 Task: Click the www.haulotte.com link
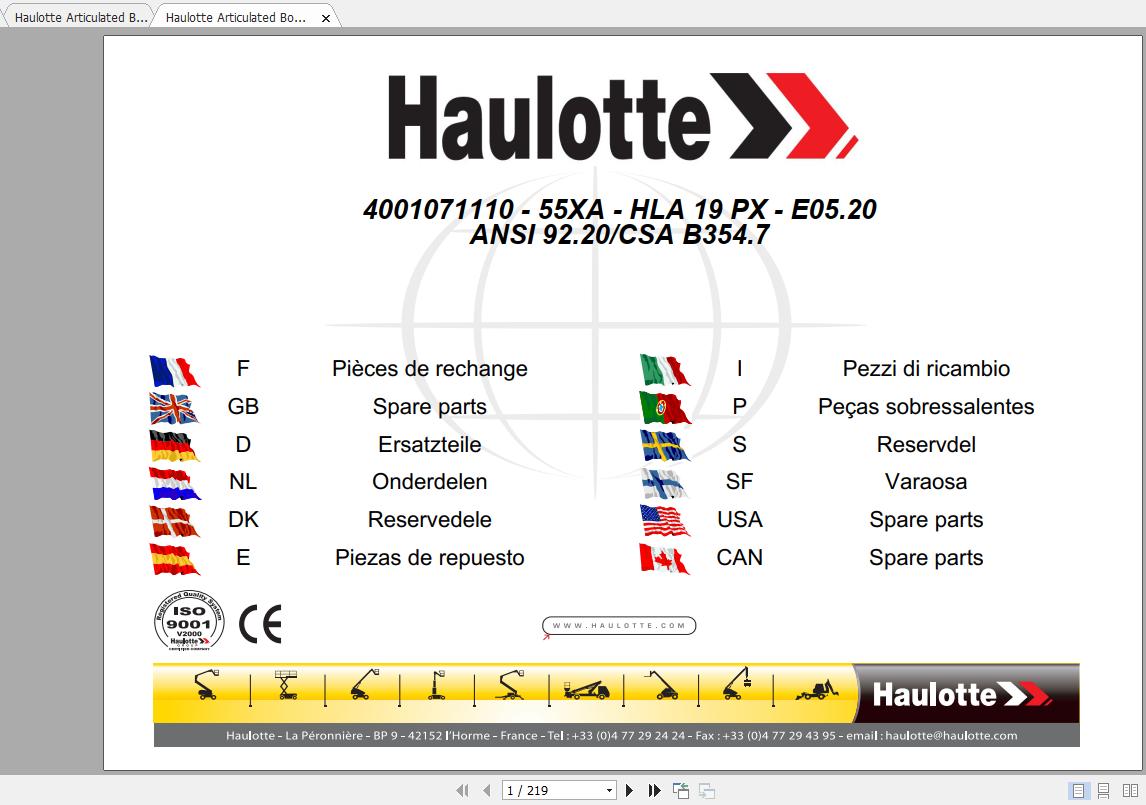click(x=618, y=626)
